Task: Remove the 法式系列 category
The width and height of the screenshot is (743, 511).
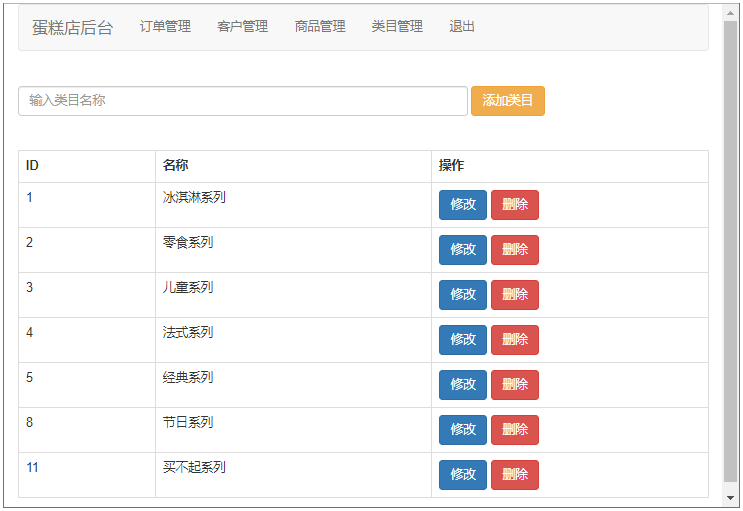Action: (515, 340)
